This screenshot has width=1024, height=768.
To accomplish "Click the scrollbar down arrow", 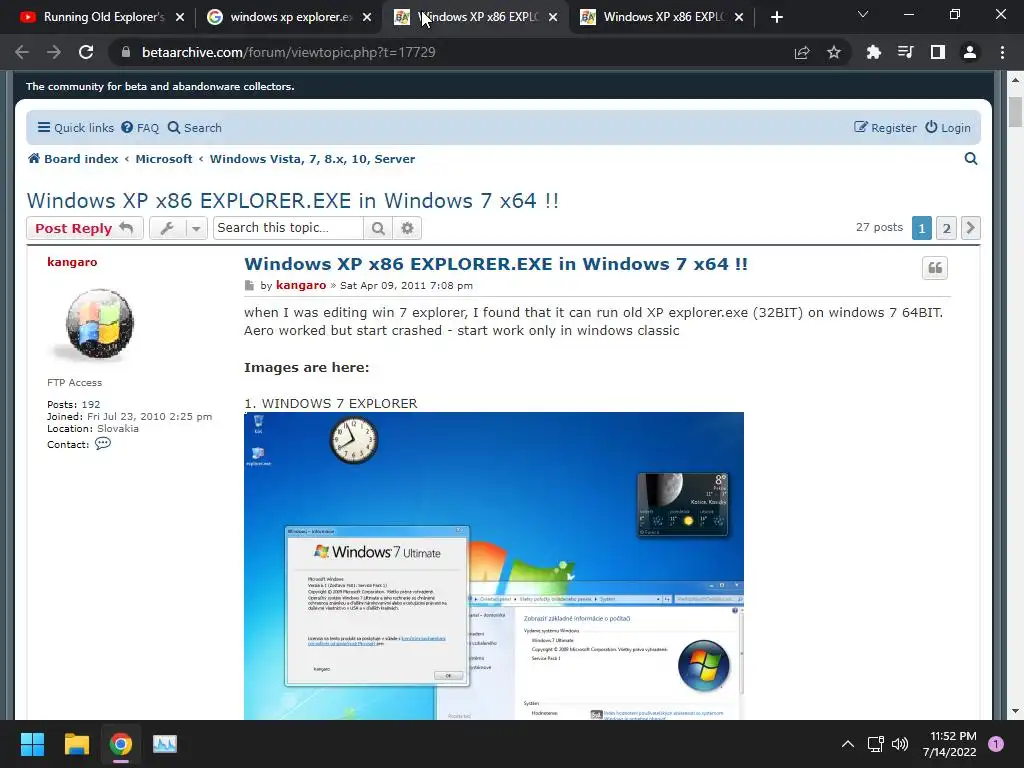I will [1015, 711].
